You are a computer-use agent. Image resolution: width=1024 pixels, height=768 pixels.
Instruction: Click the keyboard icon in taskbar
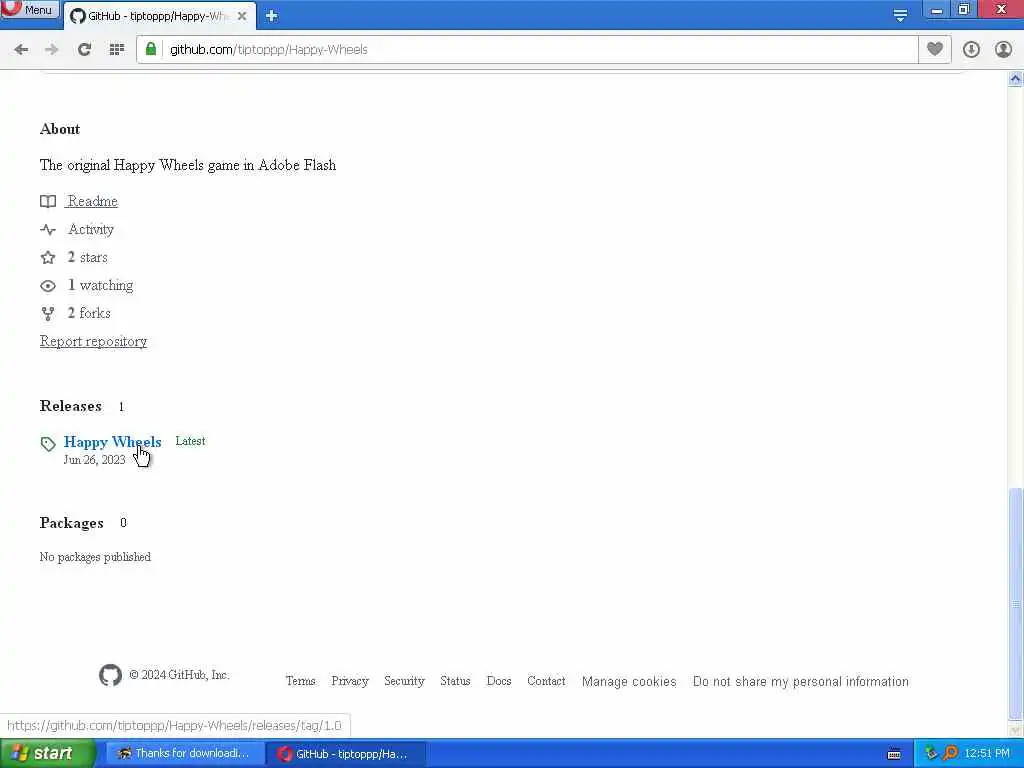pos(894,754)
